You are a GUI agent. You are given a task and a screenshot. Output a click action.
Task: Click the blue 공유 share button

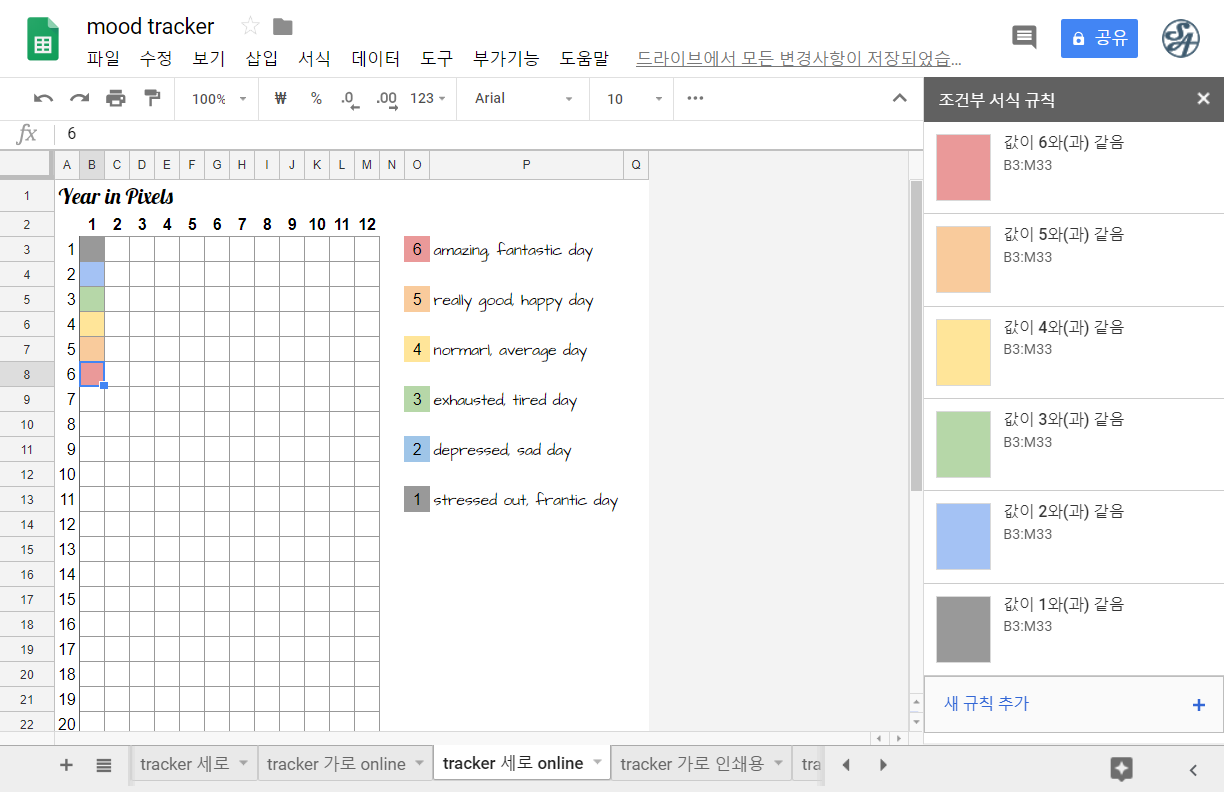click(x=1099, y=38)
